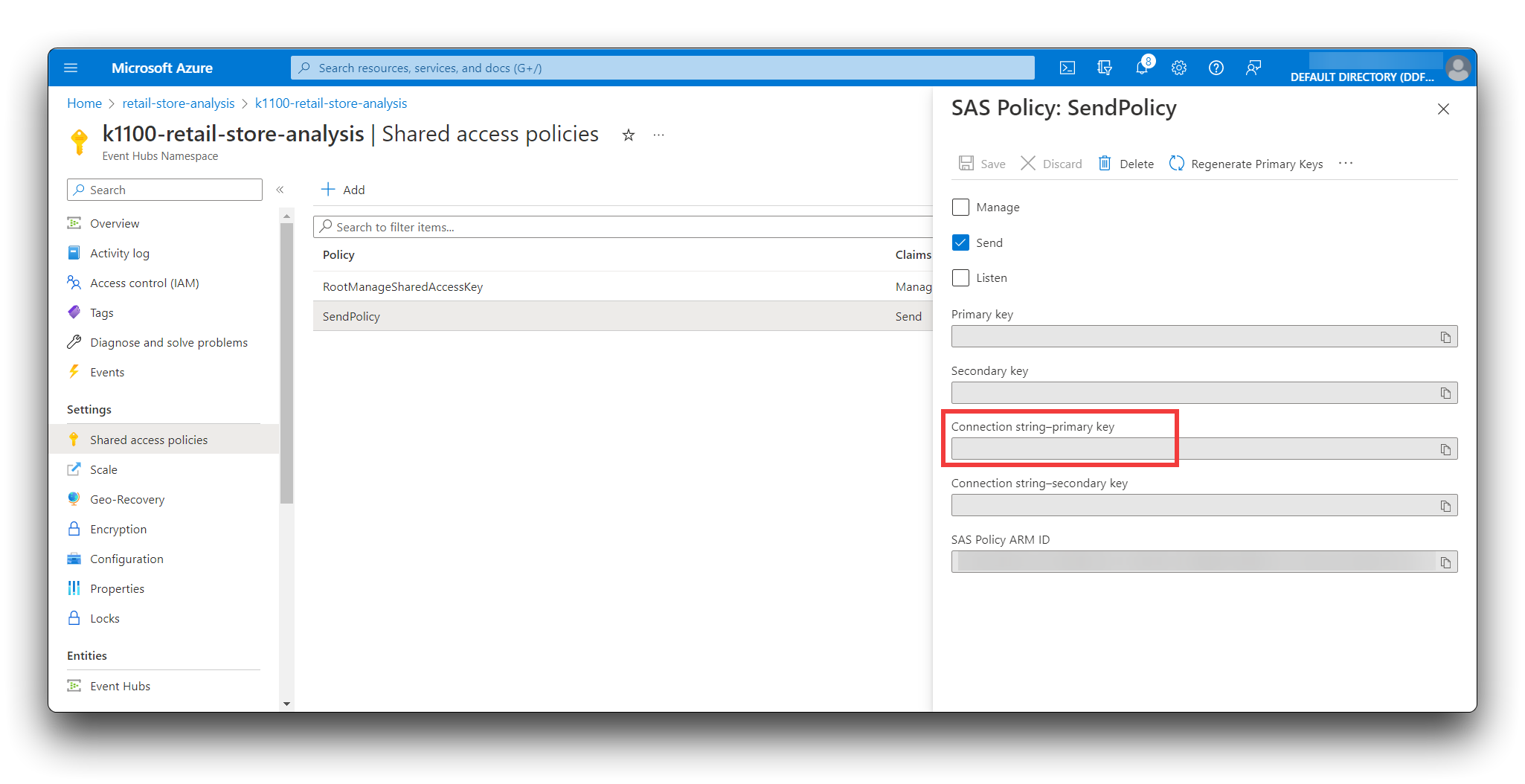Enable the Listen claim checkbox
This screenshot has width=1525, height=784.
coord(960,277)
